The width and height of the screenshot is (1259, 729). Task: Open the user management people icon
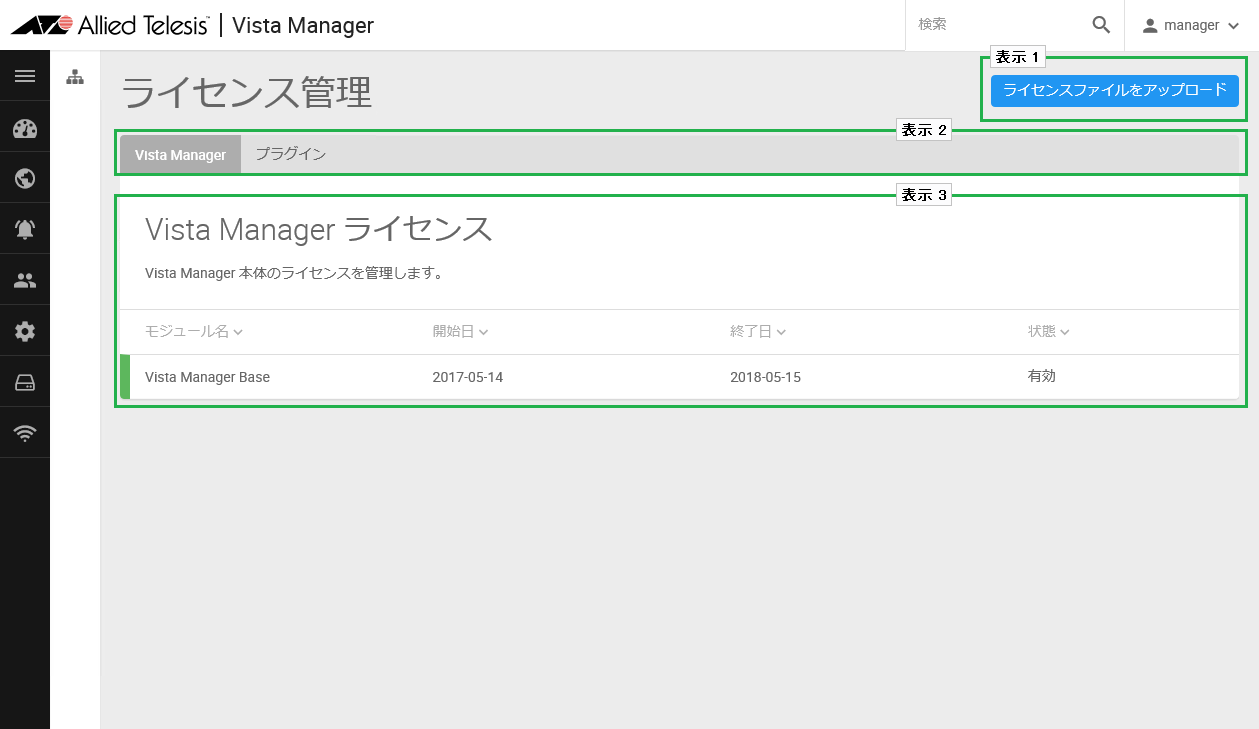click(25, 280)
